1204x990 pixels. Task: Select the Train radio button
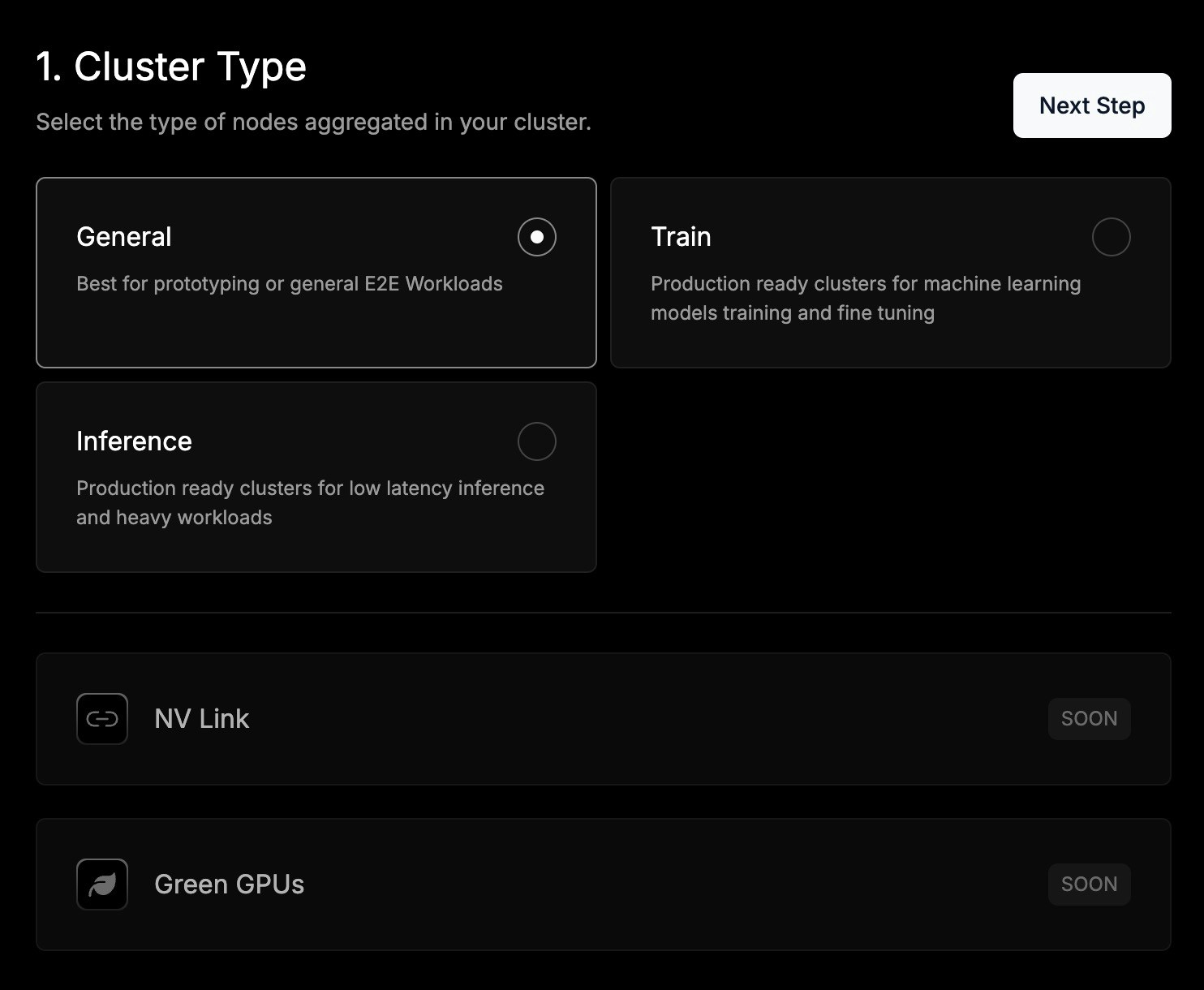tap(1112, 237)
